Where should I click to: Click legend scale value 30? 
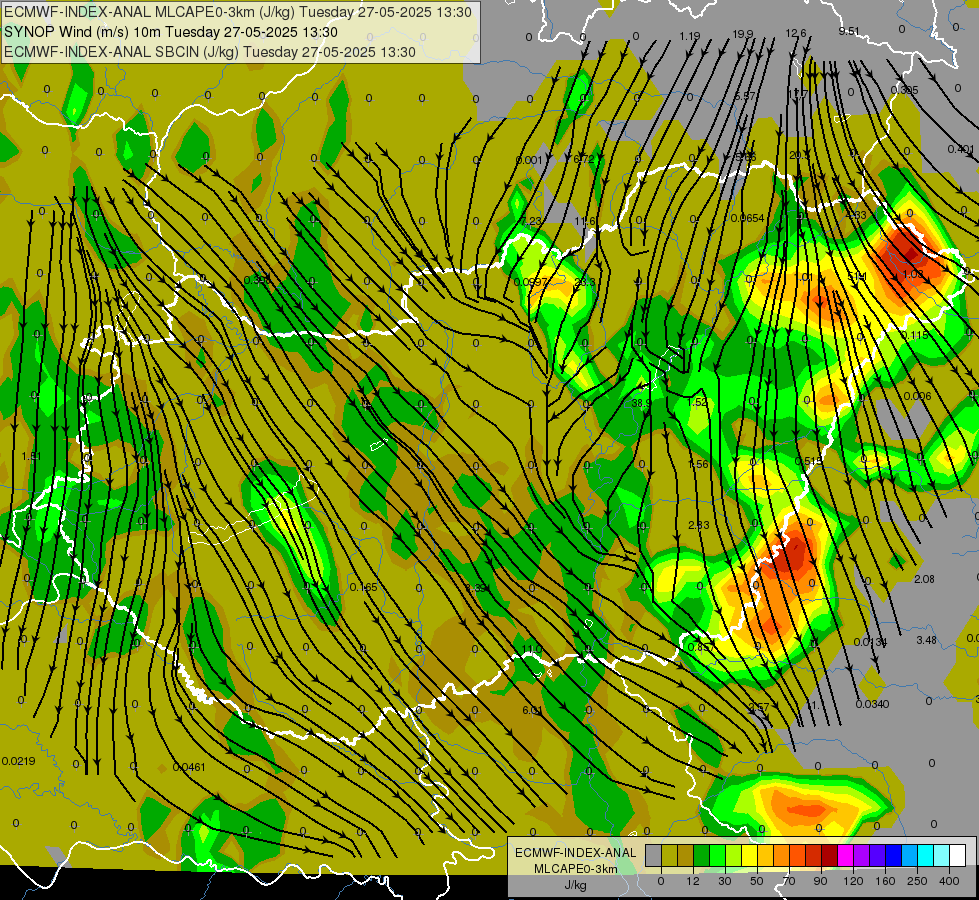click(724, 881)
